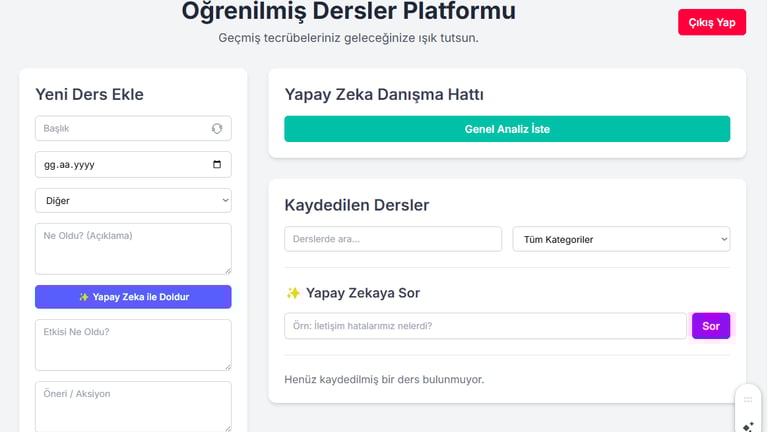The width and height of the screenshot is (768, 432).
Task: Submit question with the Sor button
Action: coord(711,326)
